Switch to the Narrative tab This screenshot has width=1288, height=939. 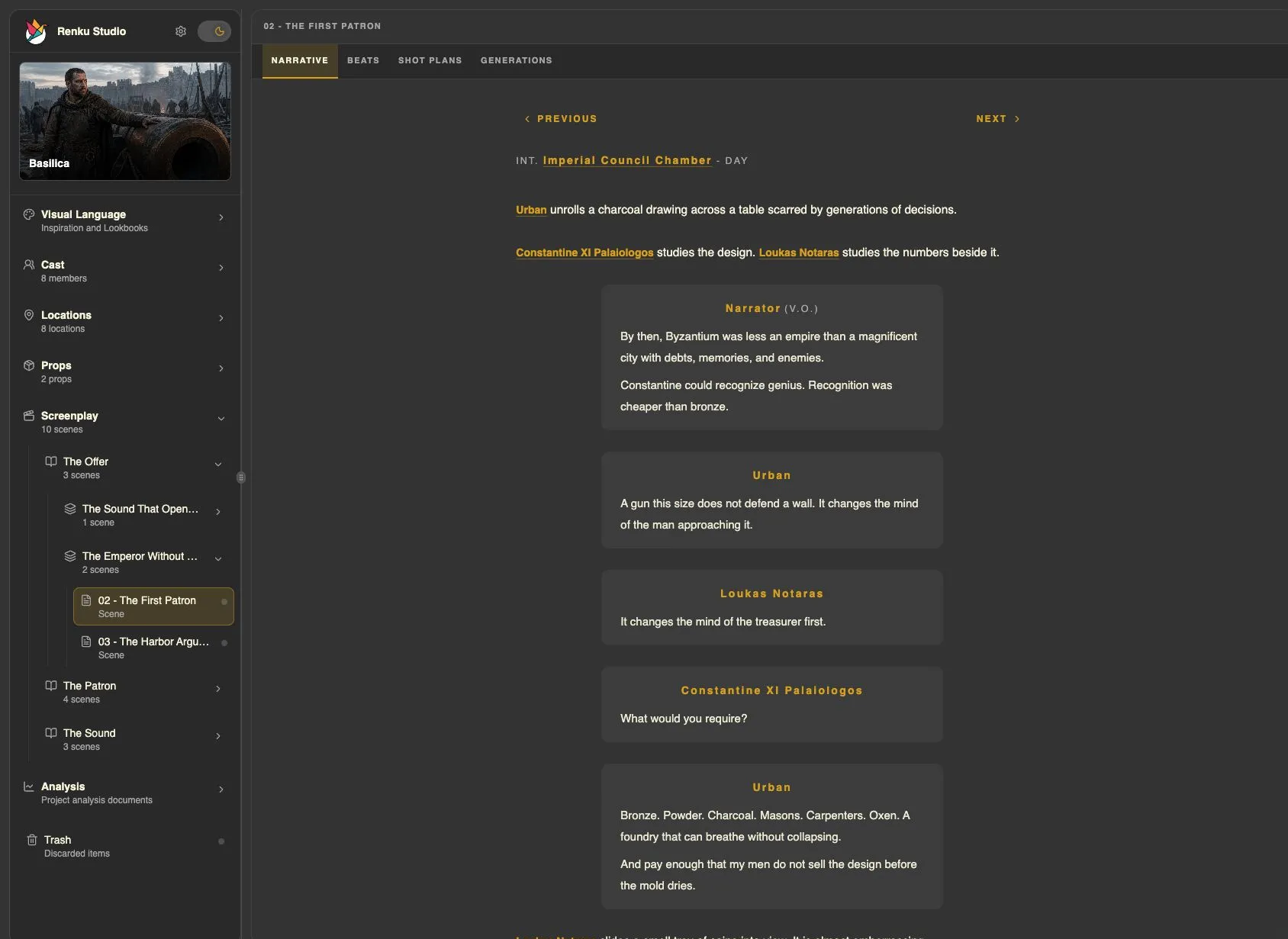click(x=300, y=60)
